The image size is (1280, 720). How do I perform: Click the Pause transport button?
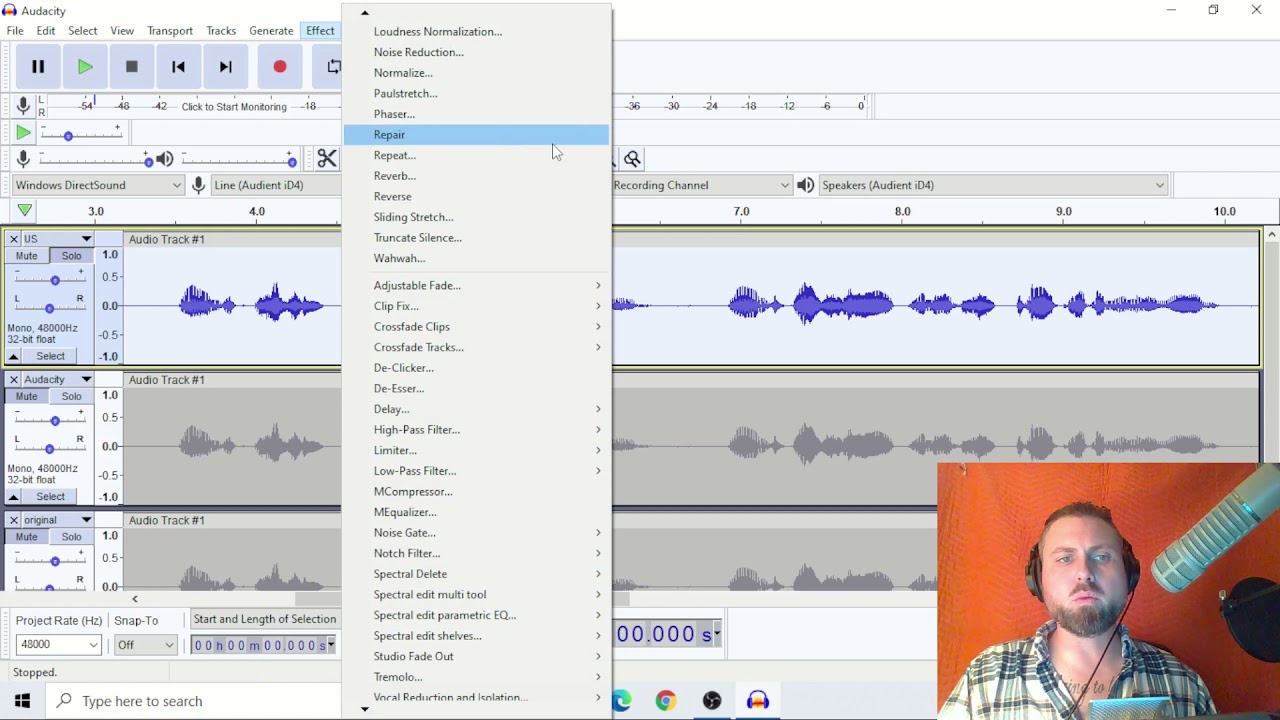38,67
